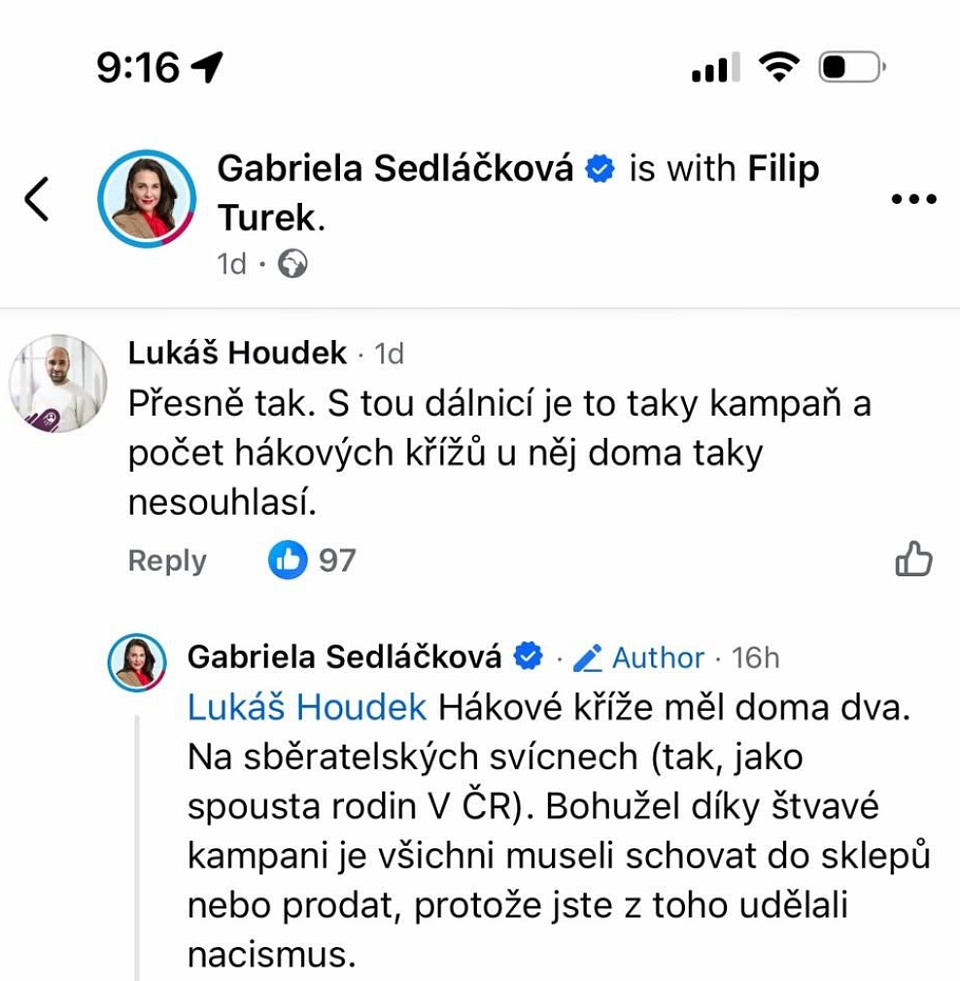Tap Gabriela Sedláčková's name in post header
This screenshot has width=960, height=981.
click(395, 169)
